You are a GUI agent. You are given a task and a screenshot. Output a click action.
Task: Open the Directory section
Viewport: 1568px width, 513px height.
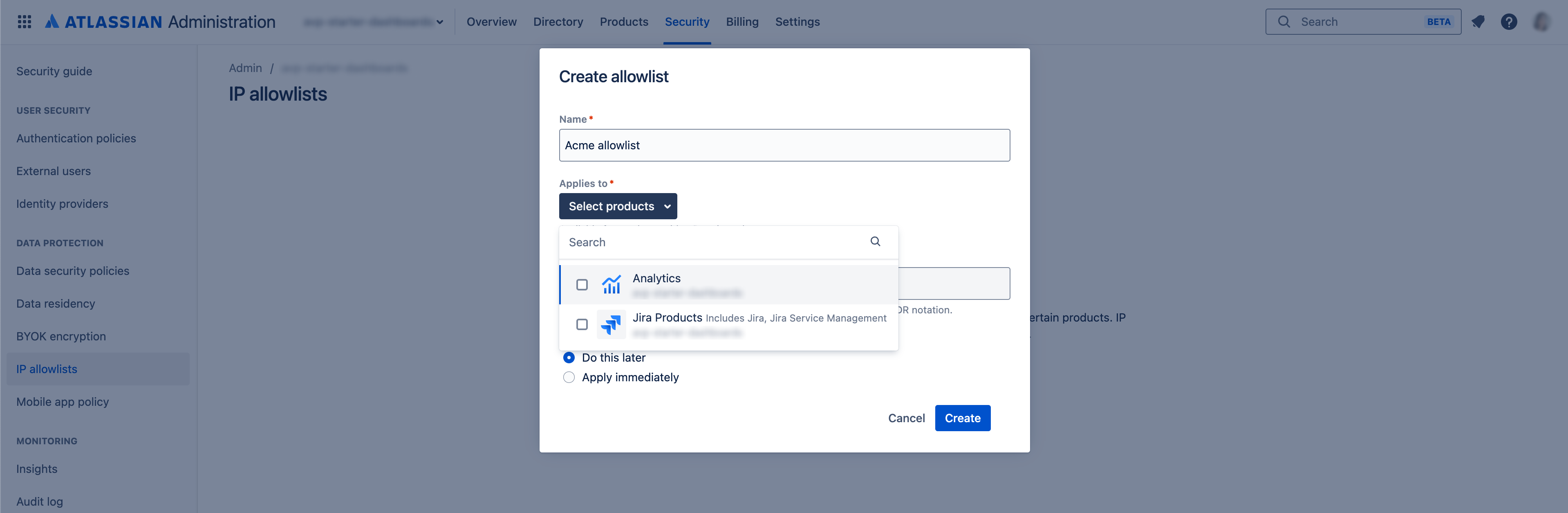[x=558, y=21]
